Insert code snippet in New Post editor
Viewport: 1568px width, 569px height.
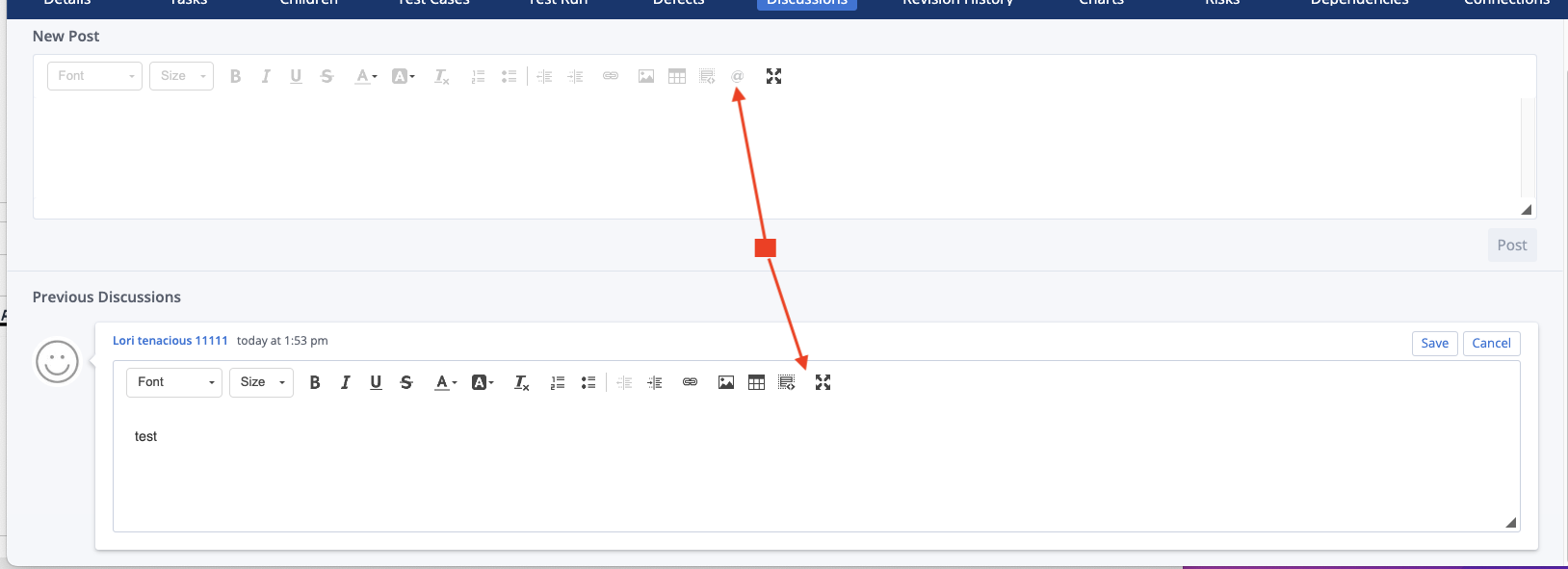707,76
